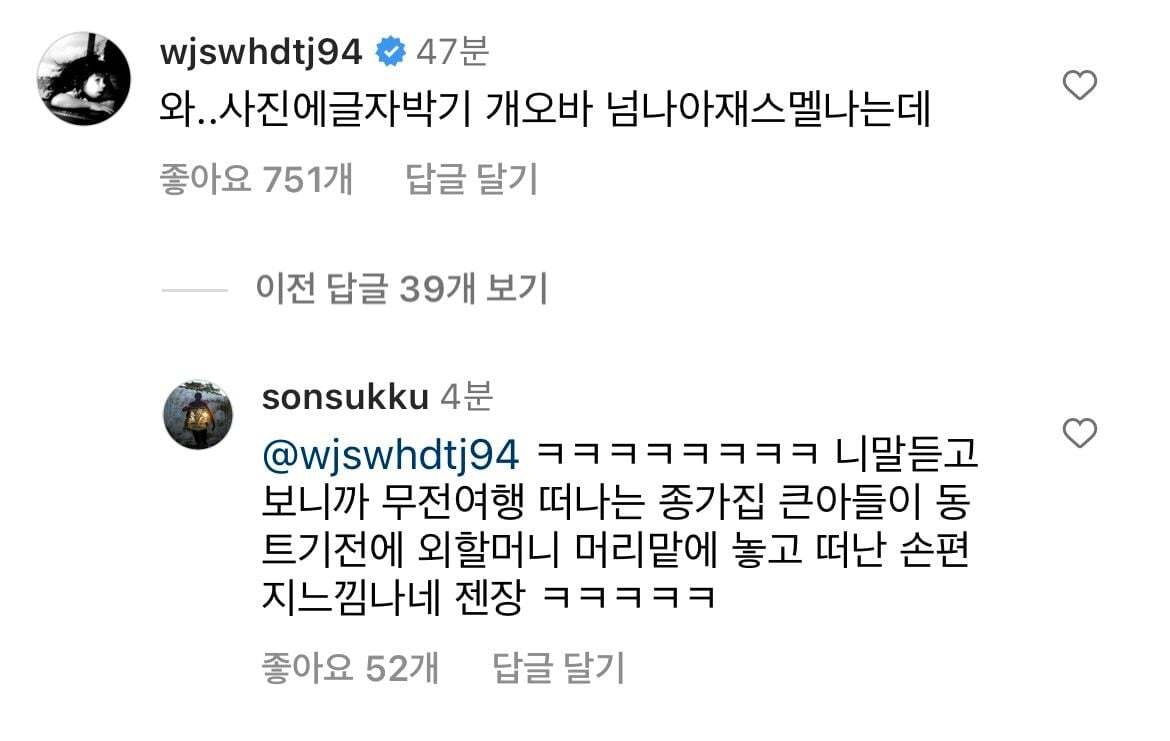Like the comment by wjswhdtj94 with heart icon

tap(1079, 85)
